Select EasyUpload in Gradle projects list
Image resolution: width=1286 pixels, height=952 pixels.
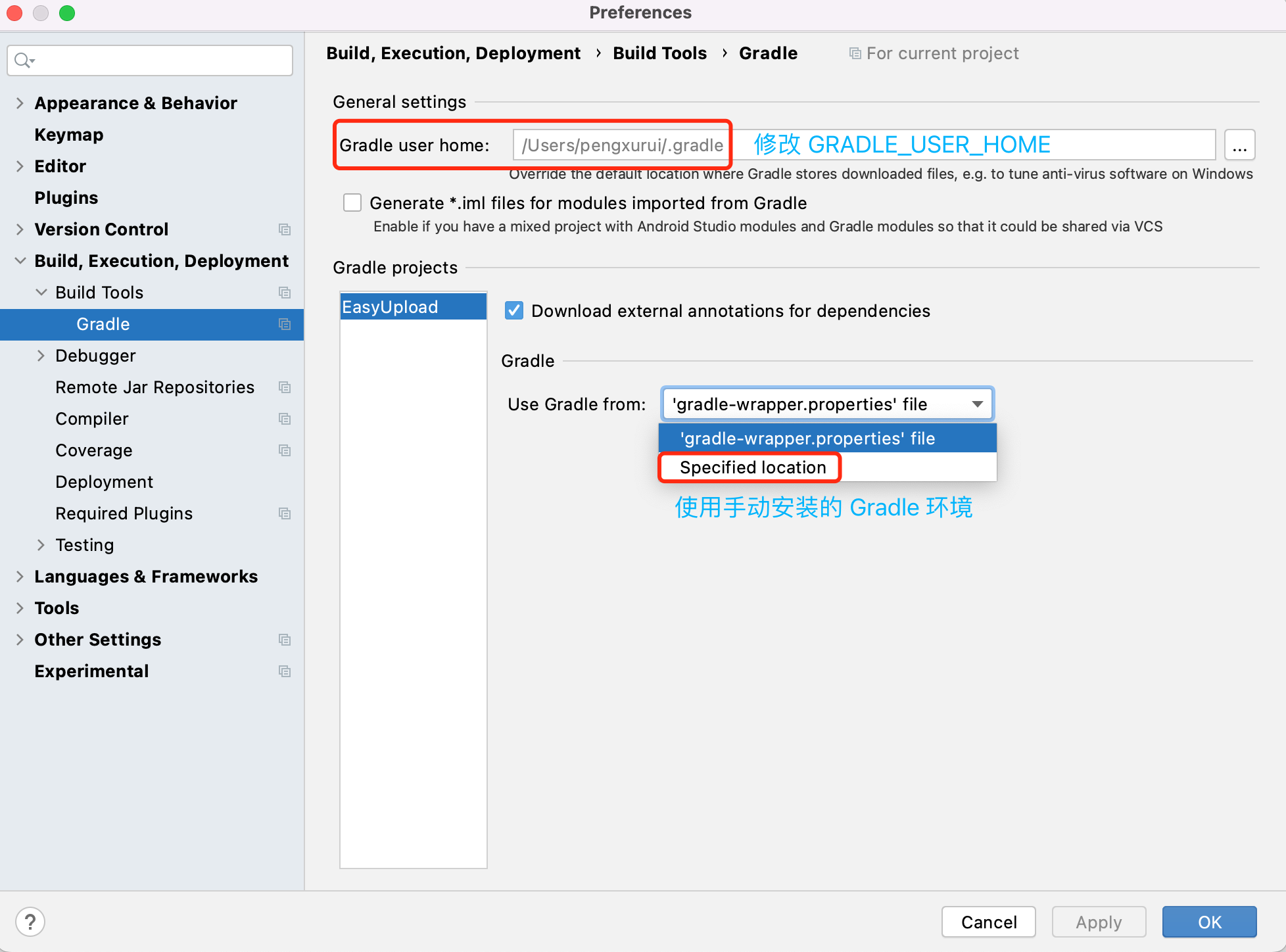click(413, 307)
